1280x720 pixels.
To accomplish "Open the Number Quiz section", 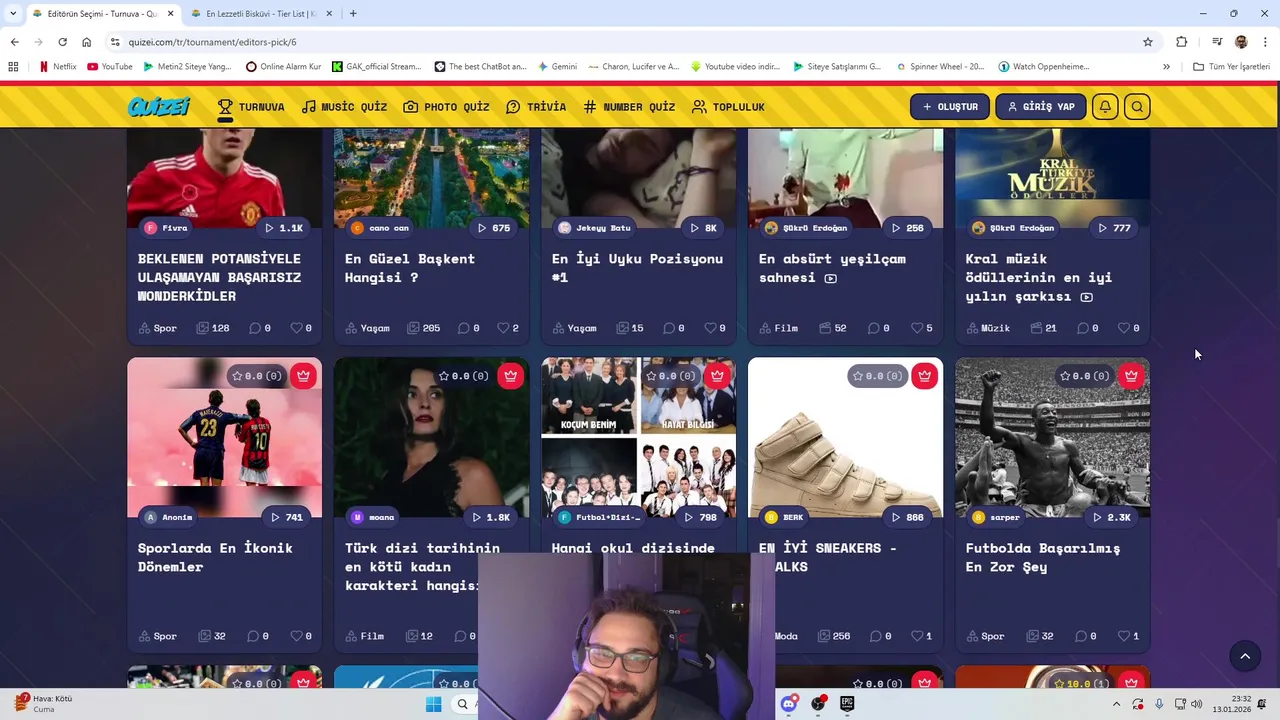I will point(629,107).
